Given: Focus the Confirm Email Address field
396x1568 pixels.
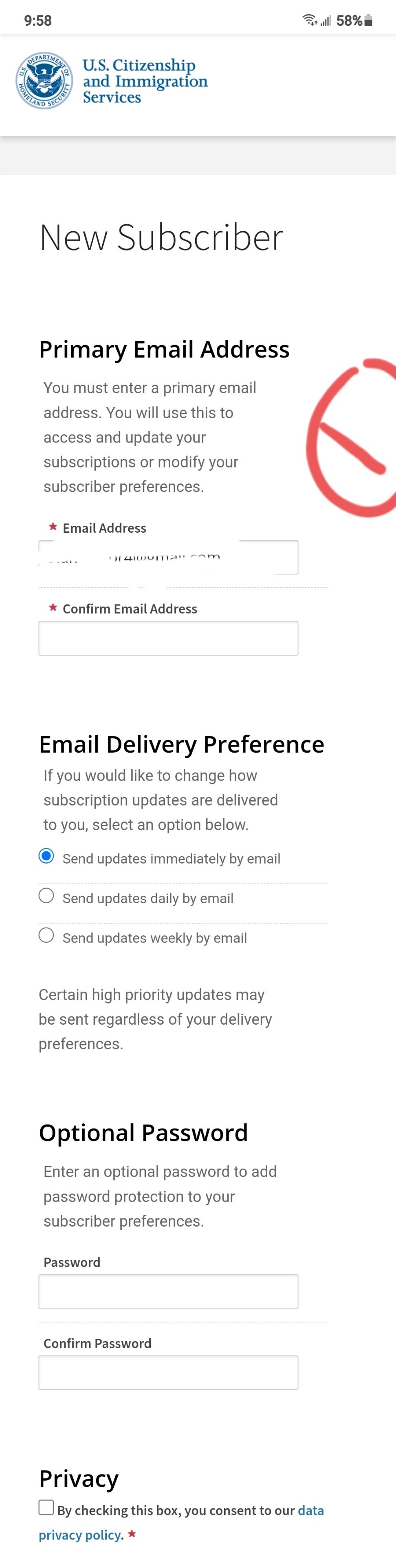Looking at the screenshot, I should (x=169, y=638).
